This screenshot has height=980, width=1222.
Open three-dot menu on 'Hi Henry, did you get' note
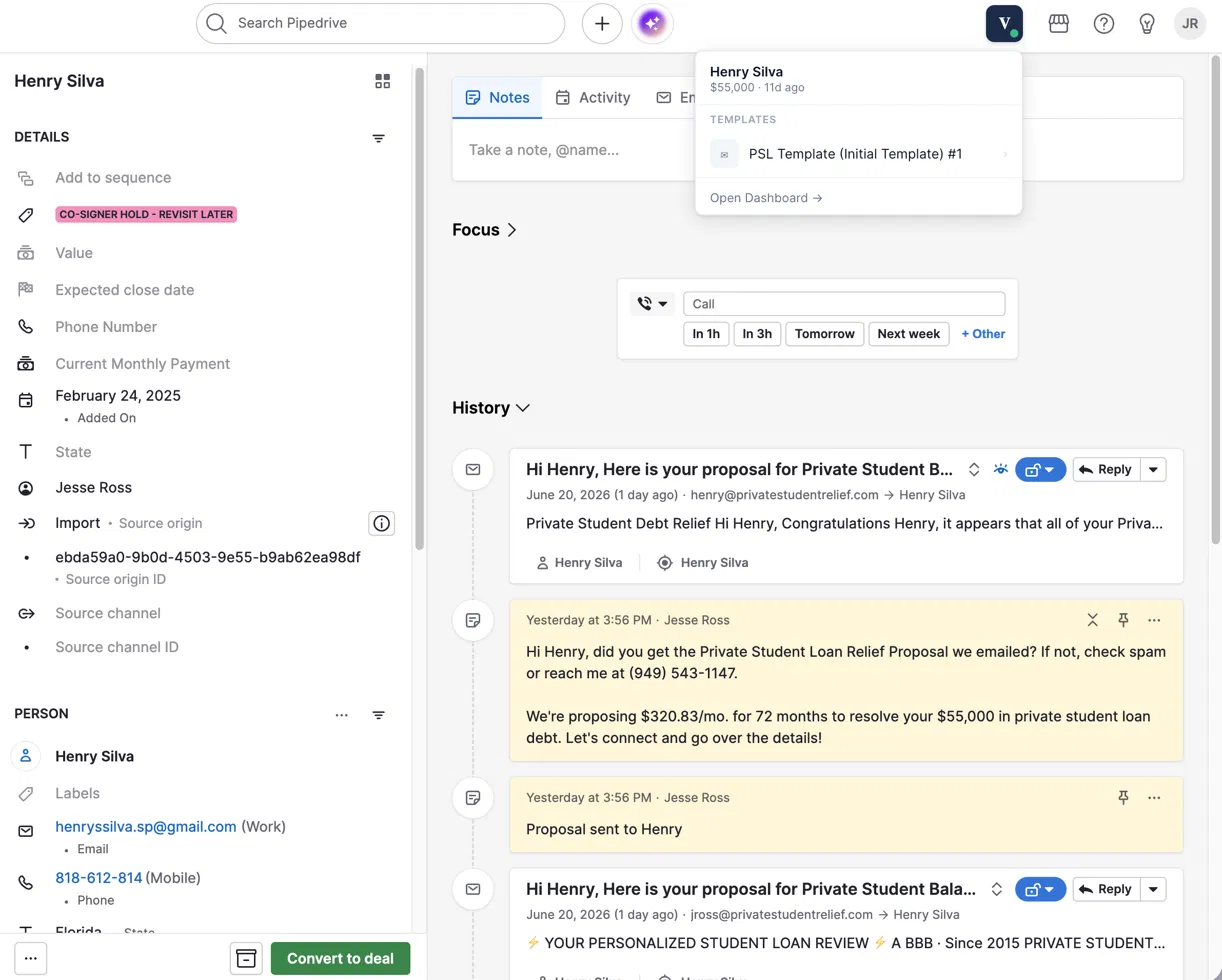1154,620
